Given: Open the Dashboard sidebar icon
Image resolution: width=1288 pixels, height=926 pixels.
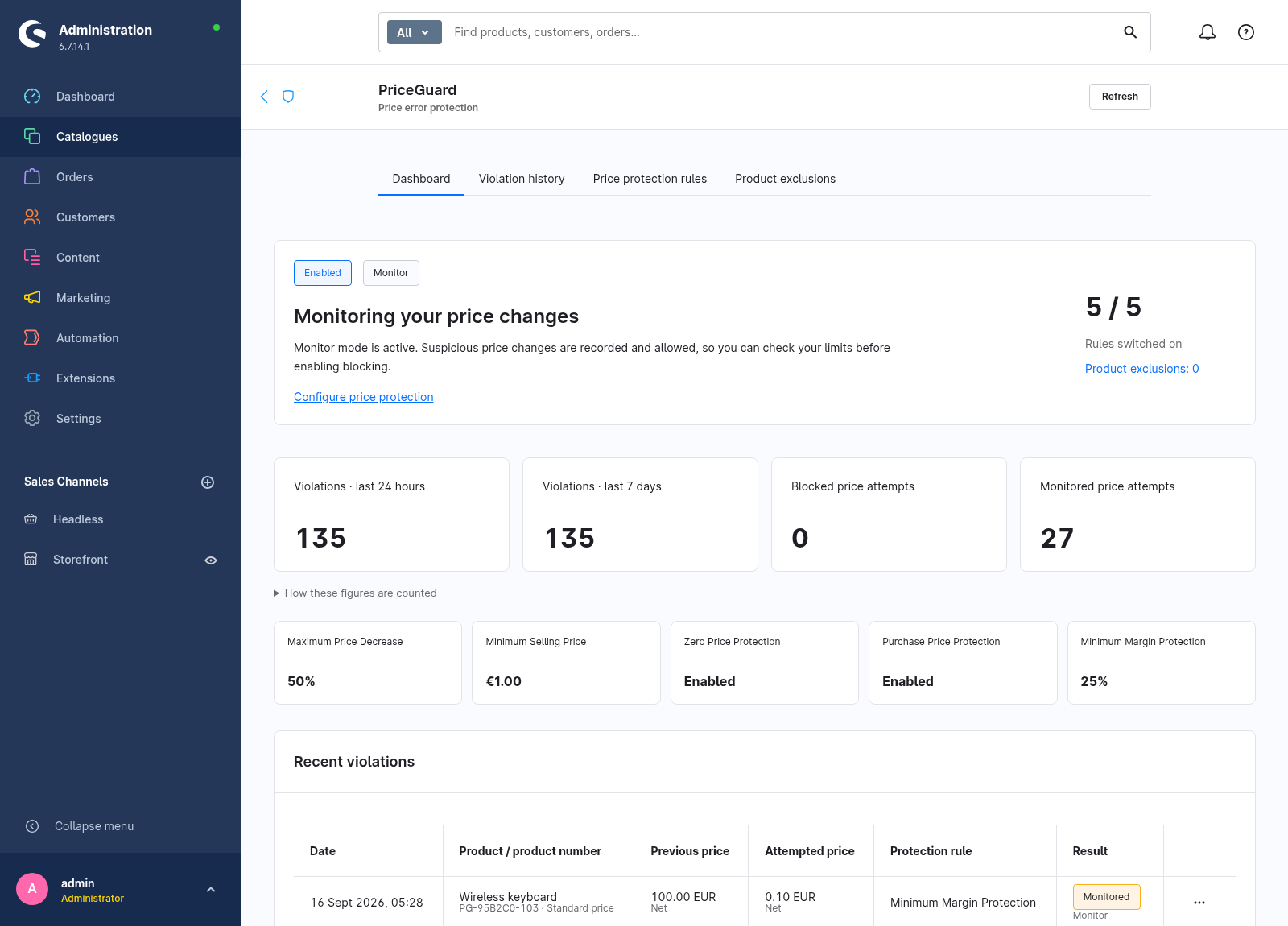Looking at the screenshot, I should (x=32, y=97).
